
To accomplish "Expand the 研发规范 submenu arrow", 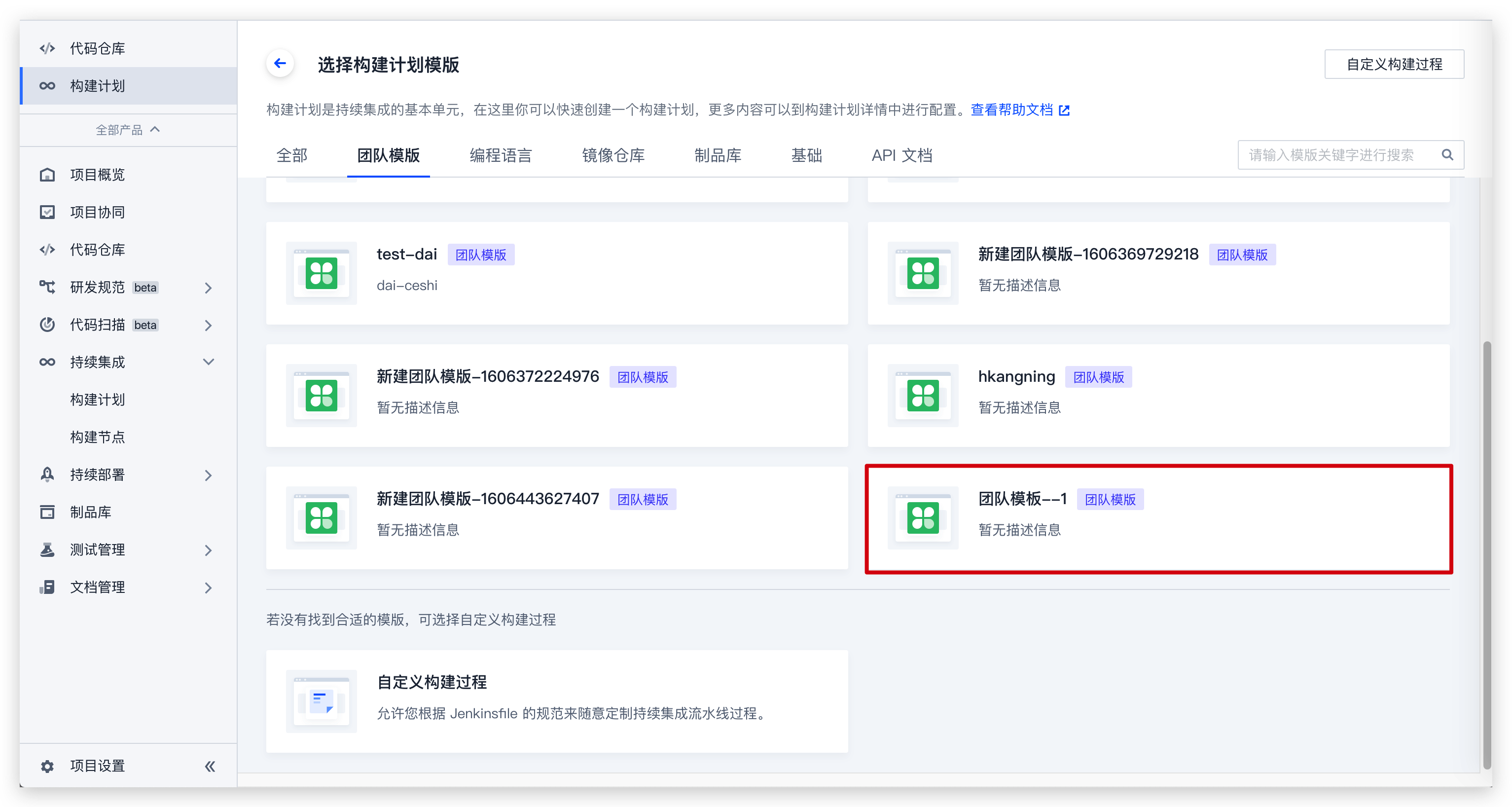I will [209, 288].
